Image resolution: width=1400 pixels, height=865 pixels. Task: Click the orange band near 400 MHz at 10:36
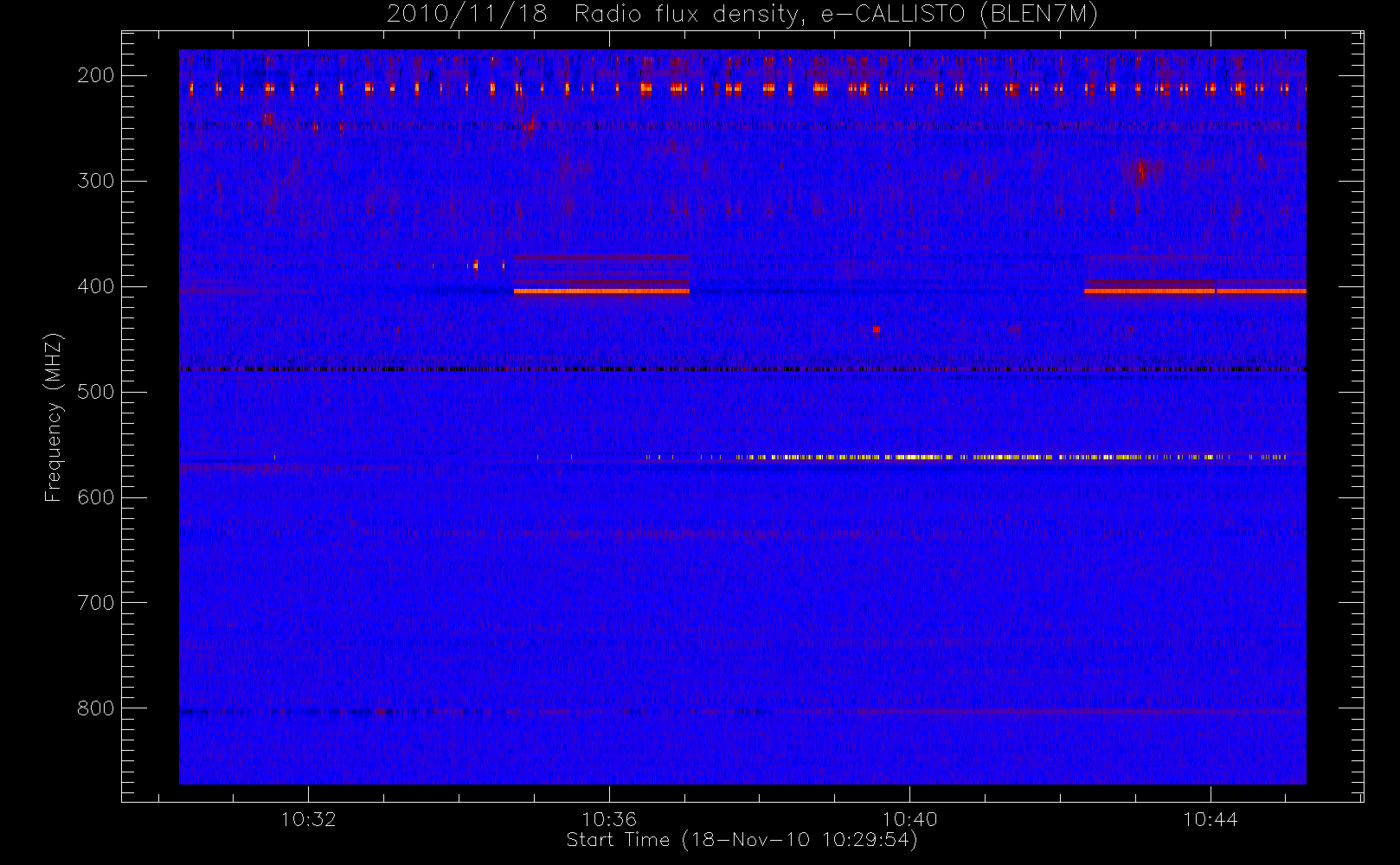601,292
